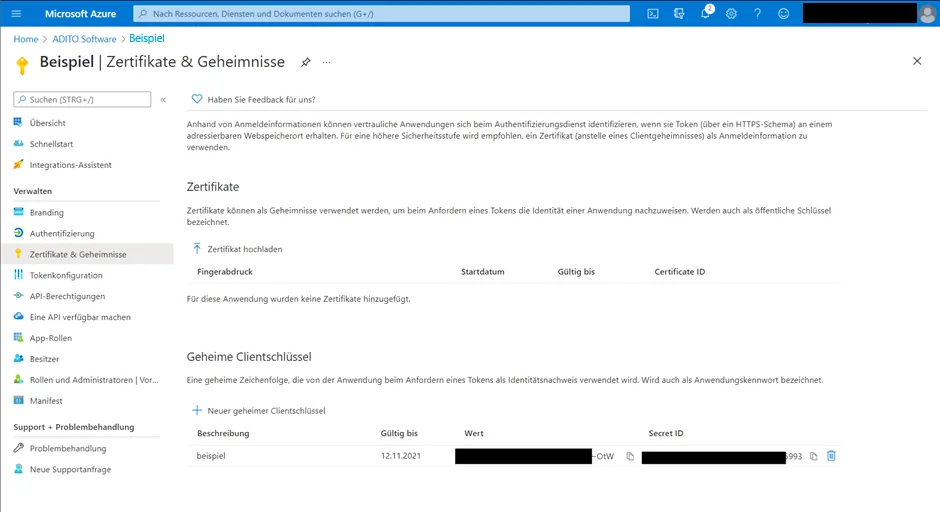Click Haben Sie Feedback für uns? text

(x=261, y=100)
